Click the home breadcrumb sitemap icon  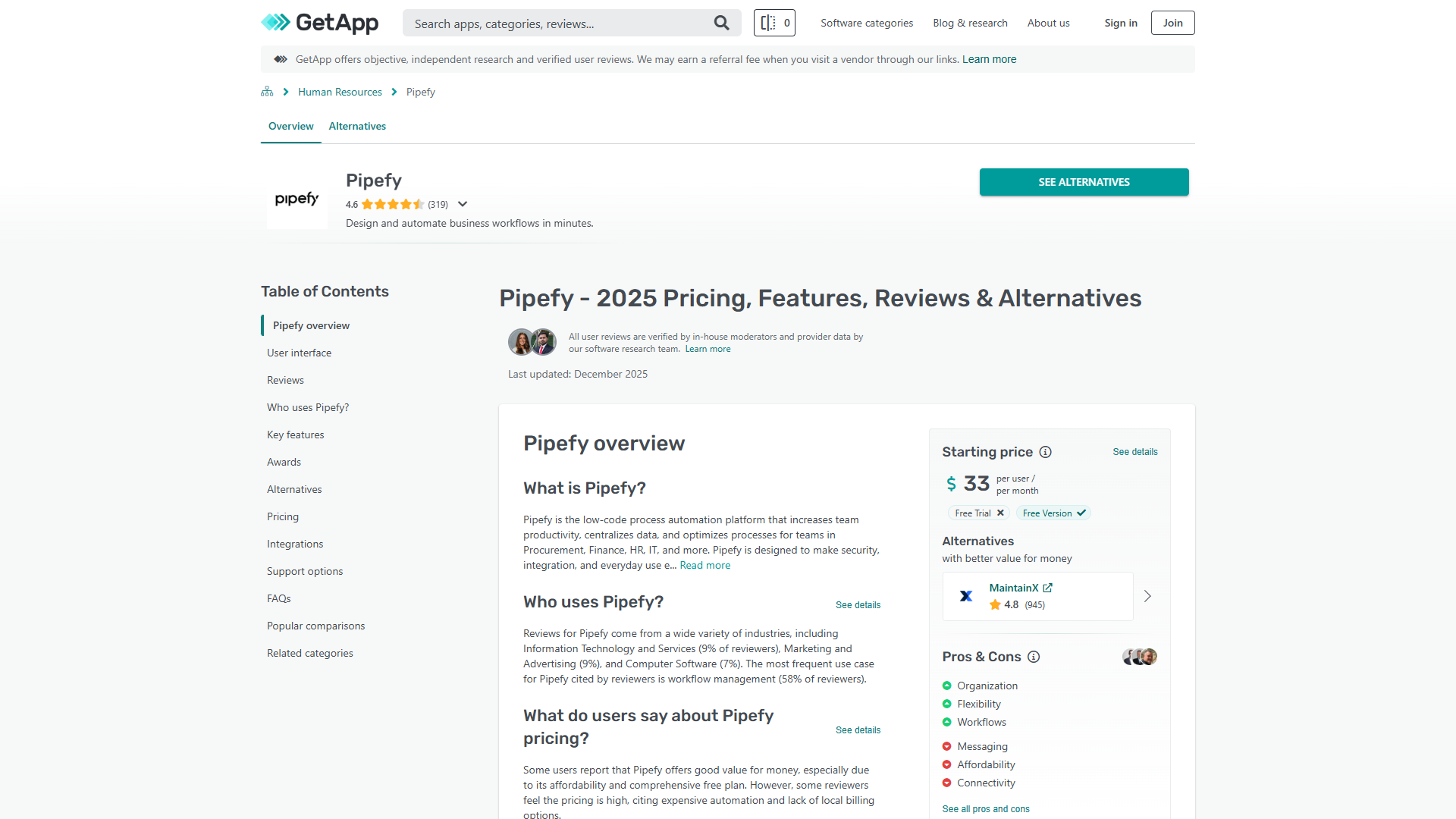266,91
